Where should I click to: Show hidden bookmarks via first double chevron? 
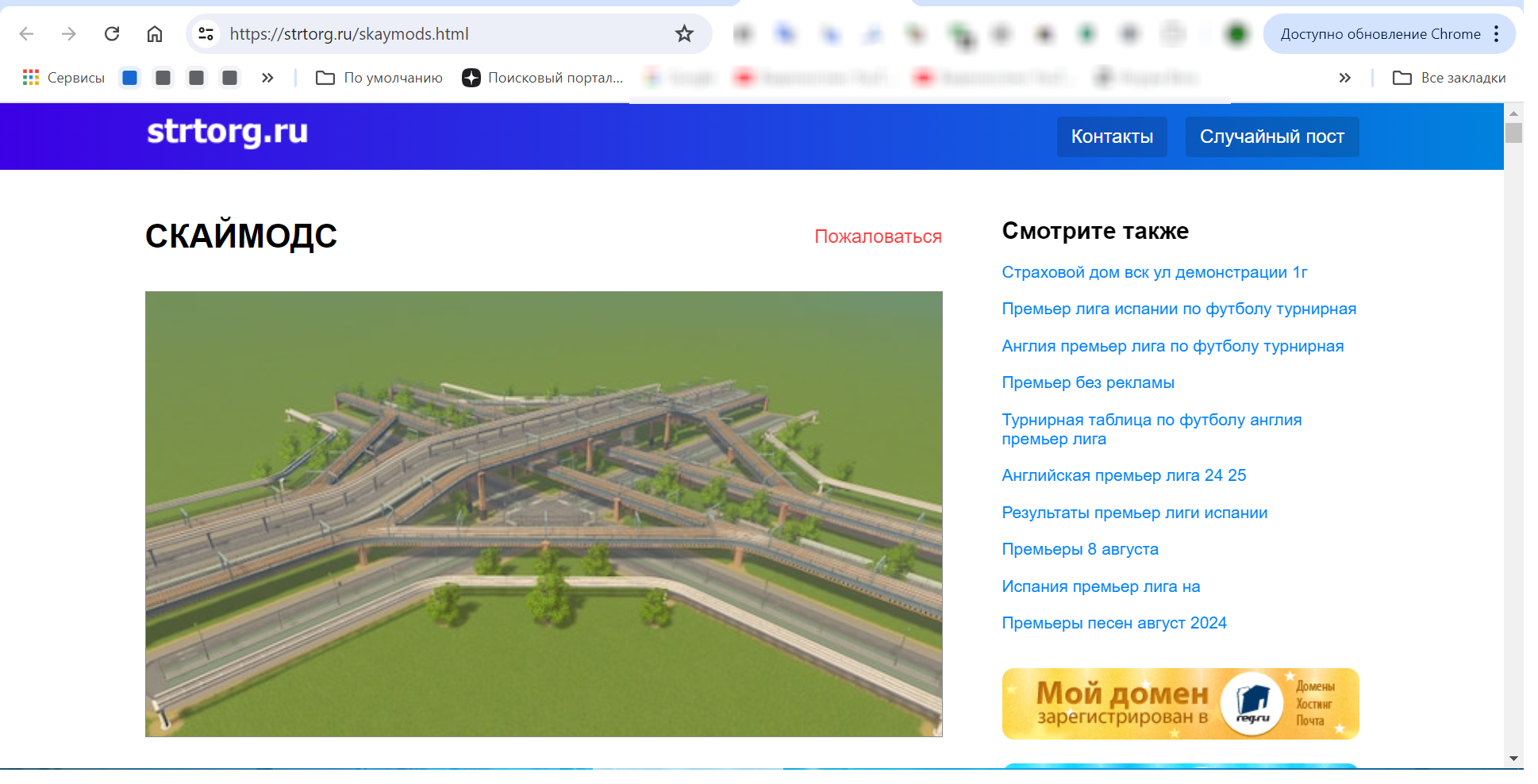pyautogui.click(x=267, y=78)
